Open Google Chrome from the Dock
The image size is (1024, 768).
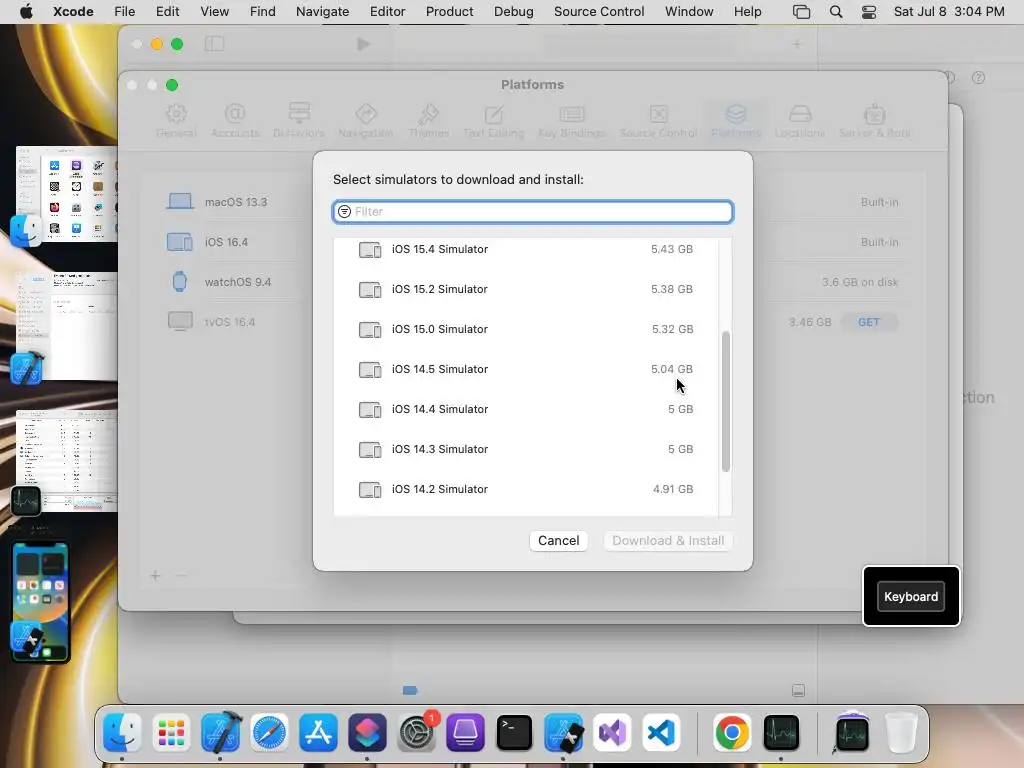click(732, 733)
